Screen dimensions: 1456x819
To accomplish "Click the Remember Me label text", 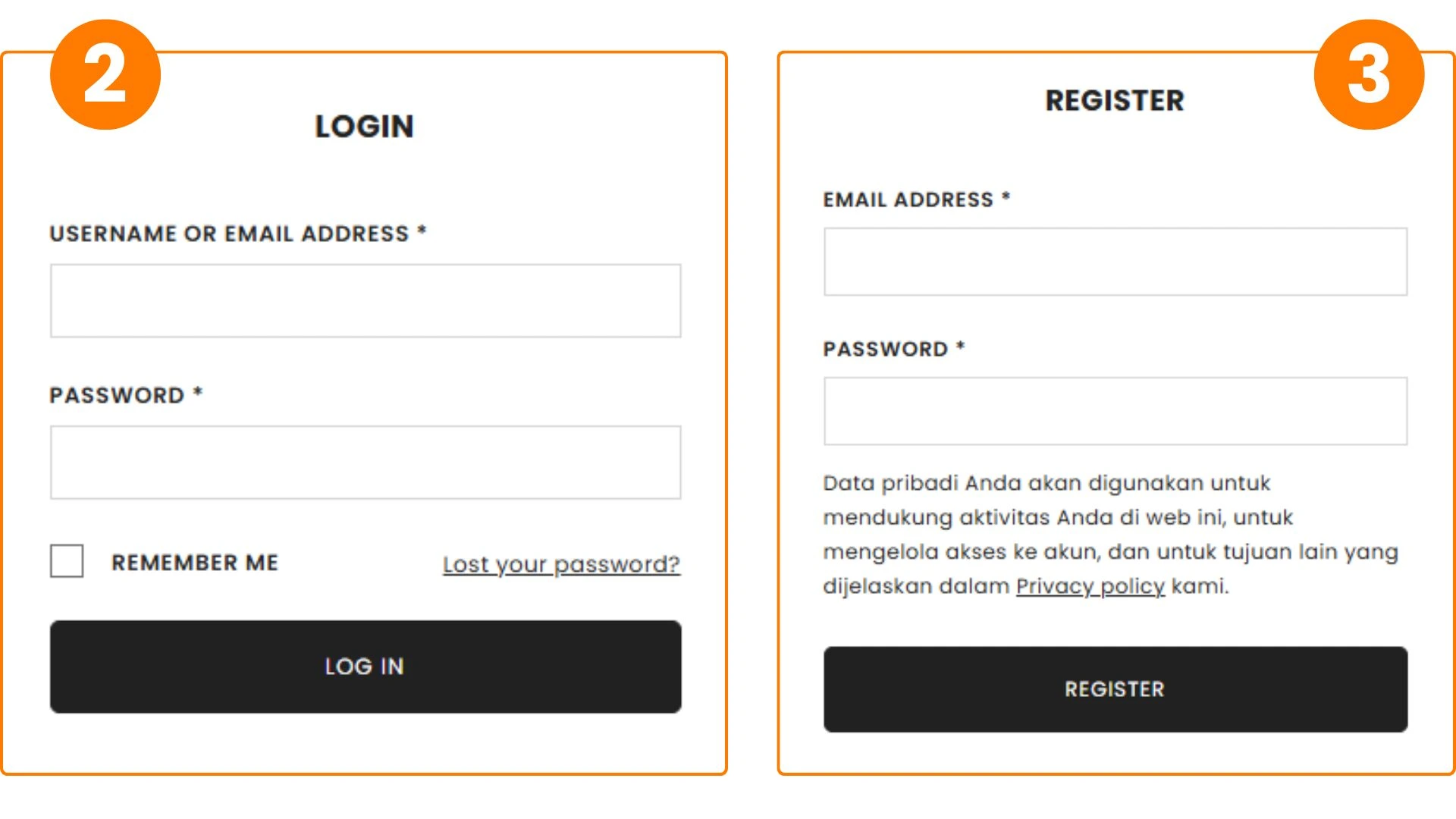I will pos(194,562).
